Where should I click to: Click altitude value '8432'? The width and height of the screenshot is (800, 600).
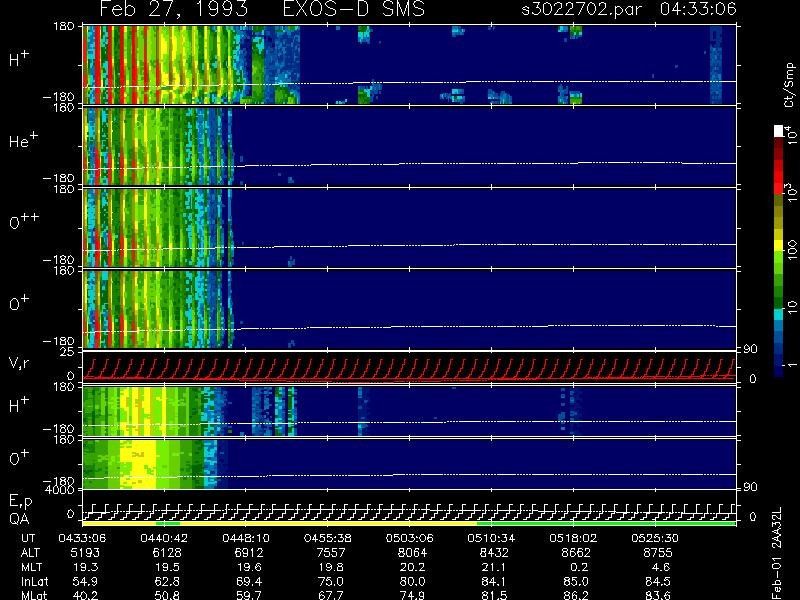tap(494, 553)
